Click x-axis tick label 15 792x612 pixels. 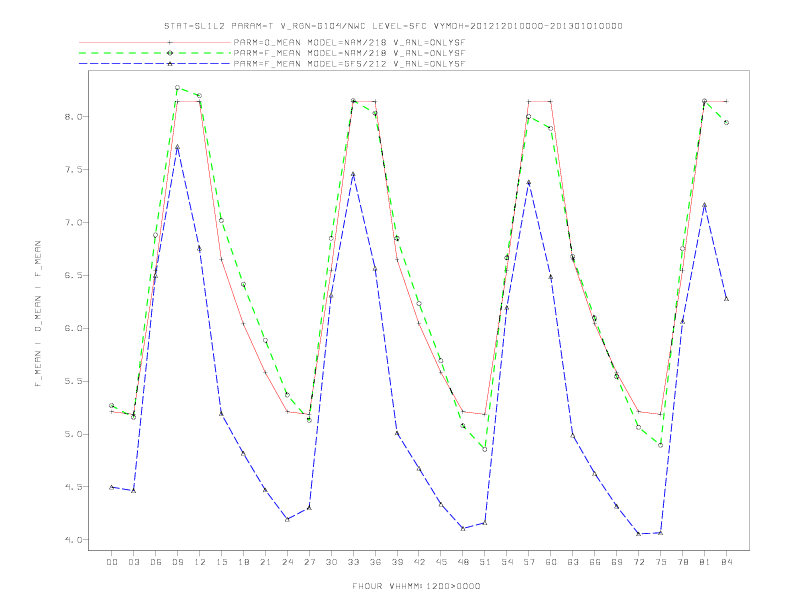pos(221,562)
